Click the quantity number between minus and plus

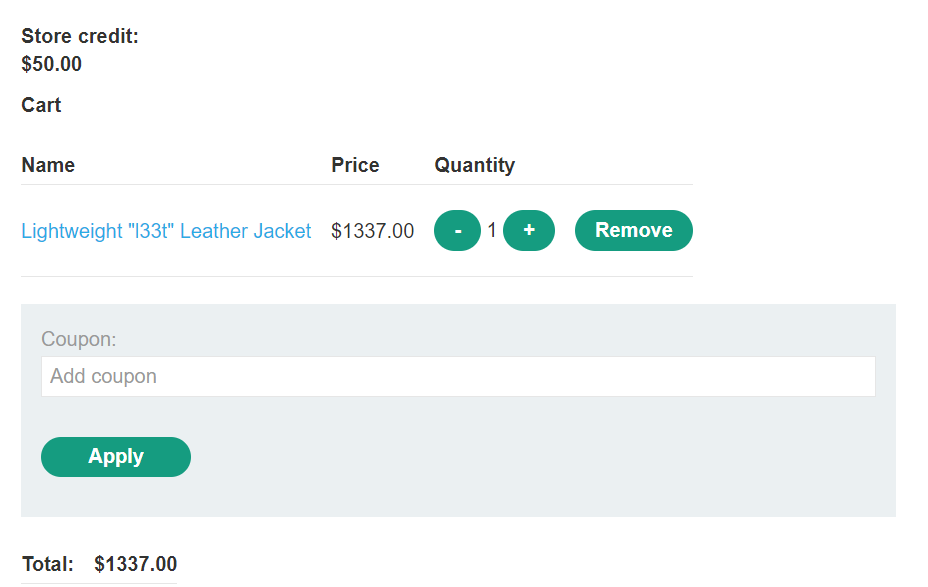coord(492,231)
